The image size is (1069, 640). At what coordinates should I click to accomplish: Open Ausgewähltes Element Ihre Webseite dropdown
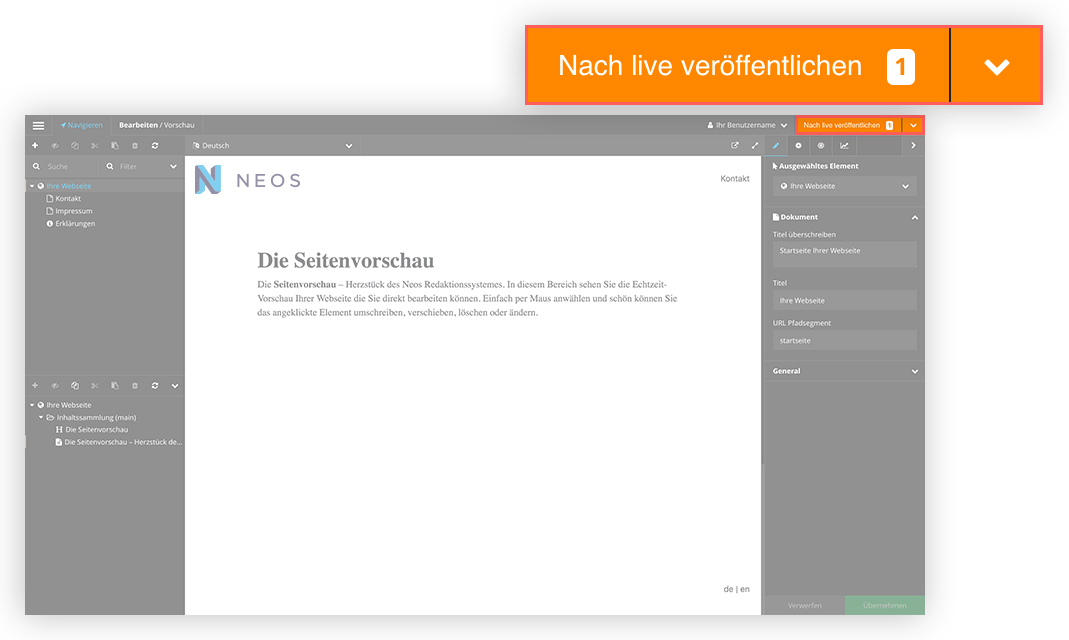click(845, 186)
